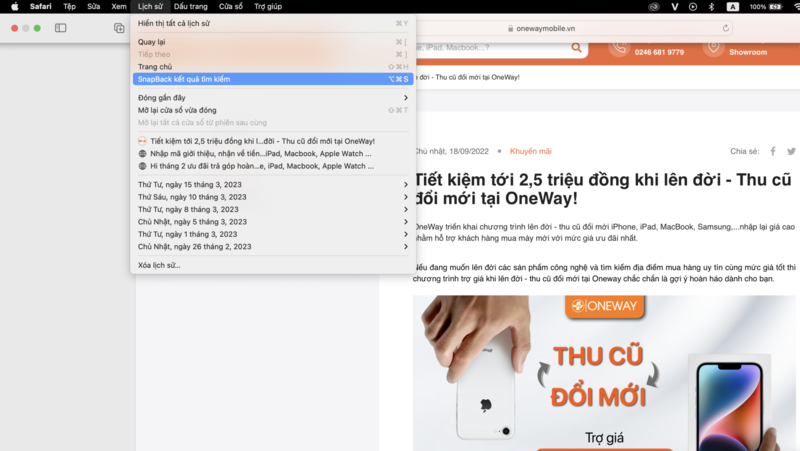Screen dimensions: 800x451
Task: Click the new tab group icon
Action: tap(119, 28)
